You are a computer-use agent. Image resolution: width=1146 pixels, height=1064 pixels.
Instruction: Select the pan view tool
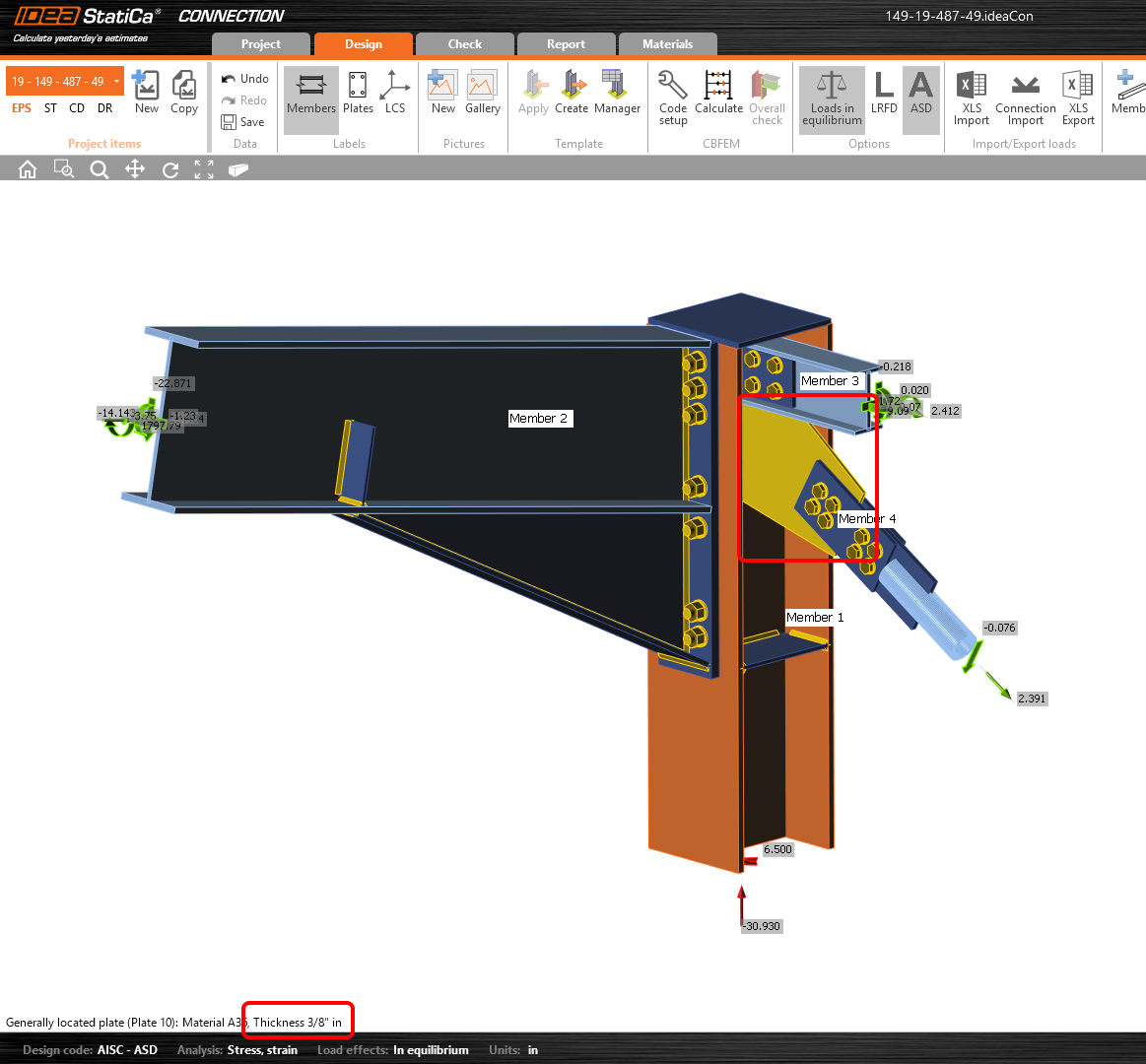click(x=134, y=169)
